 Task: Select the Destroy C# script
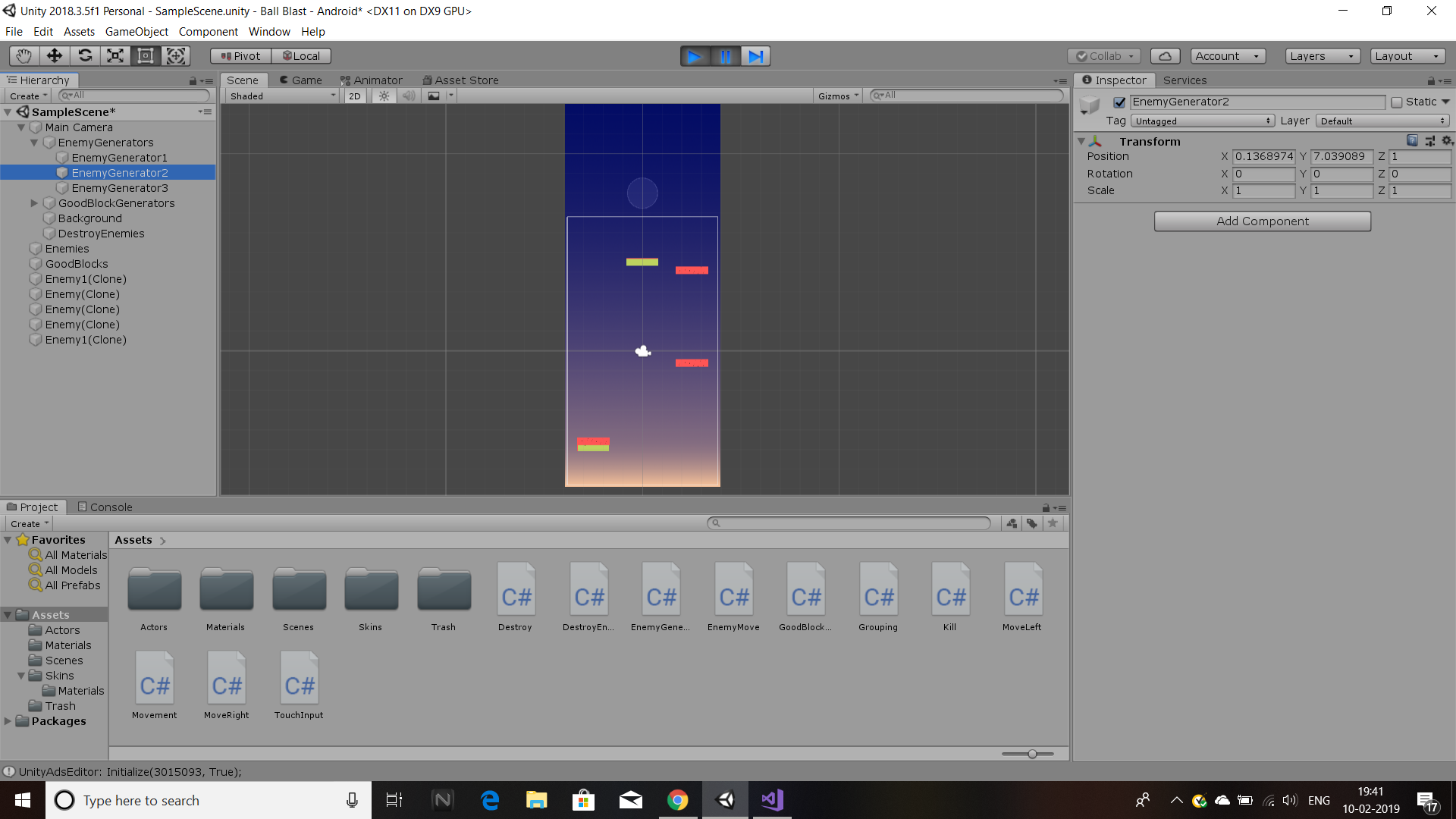click(x=516, y=597)
